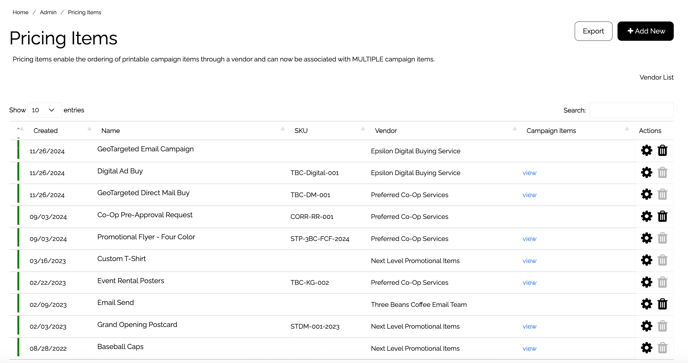
Task: Click the greyed trash icon for Digital Ad Buy
Action: click(663, 173)
